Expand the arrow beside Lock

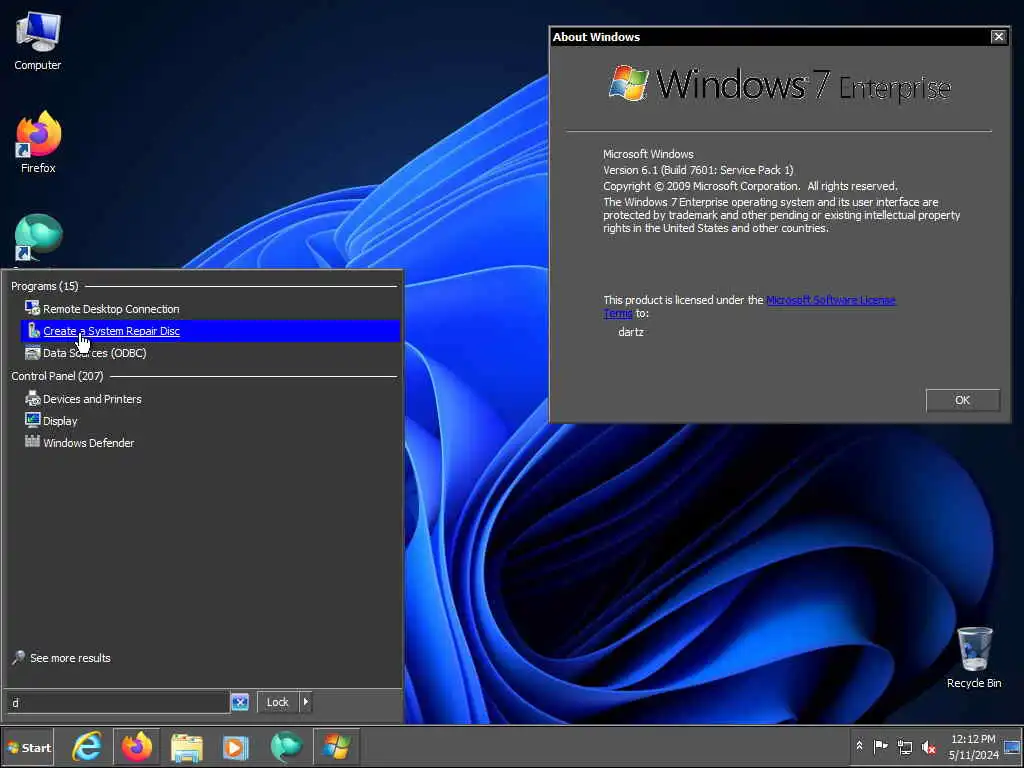306,703
